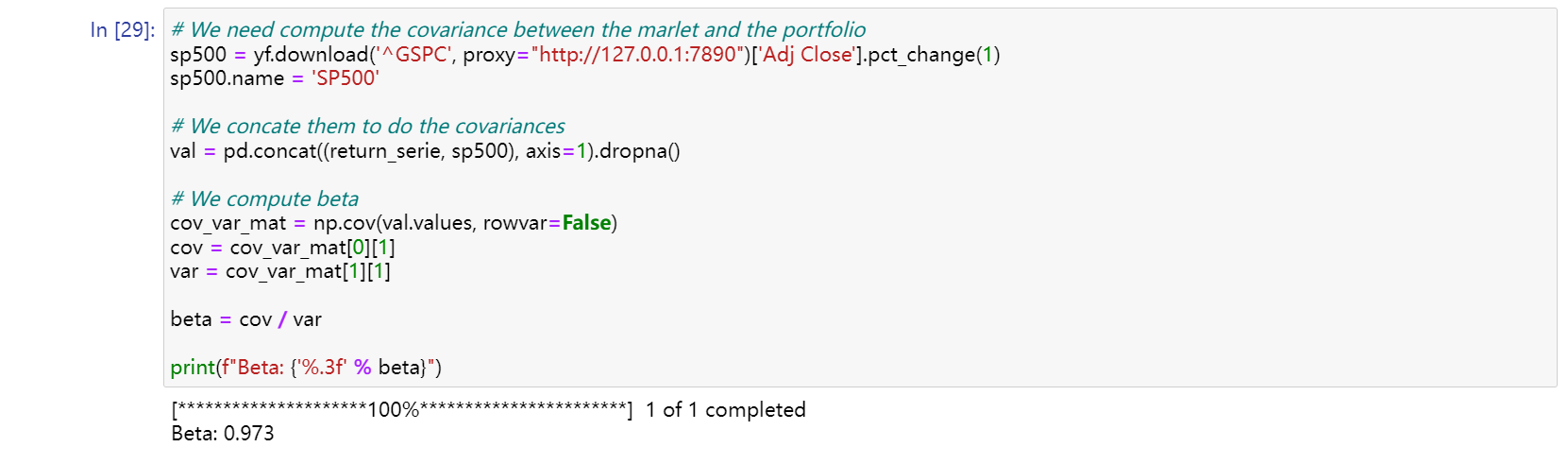Click the 100% download progress bar output
1568x464 pixels.
(x=402, y=410)
